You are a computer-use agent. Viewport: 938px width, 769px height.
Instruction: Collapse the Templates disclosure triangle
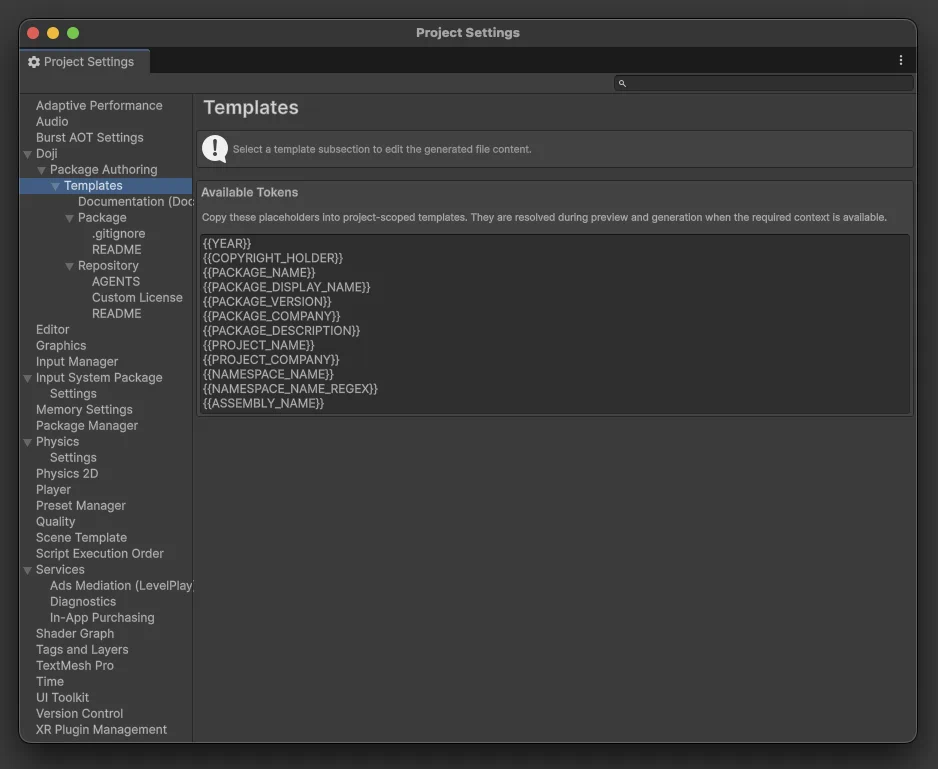55,186
